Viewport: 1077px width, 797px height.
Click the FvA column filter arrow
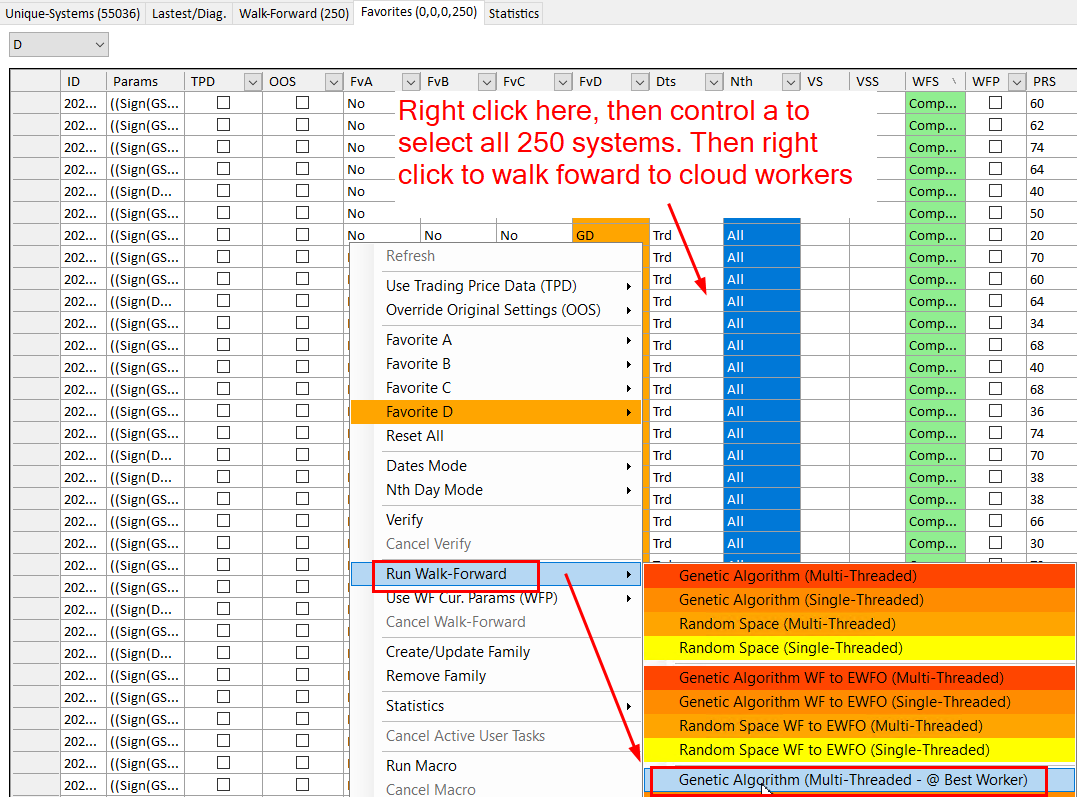click(410, 82)
